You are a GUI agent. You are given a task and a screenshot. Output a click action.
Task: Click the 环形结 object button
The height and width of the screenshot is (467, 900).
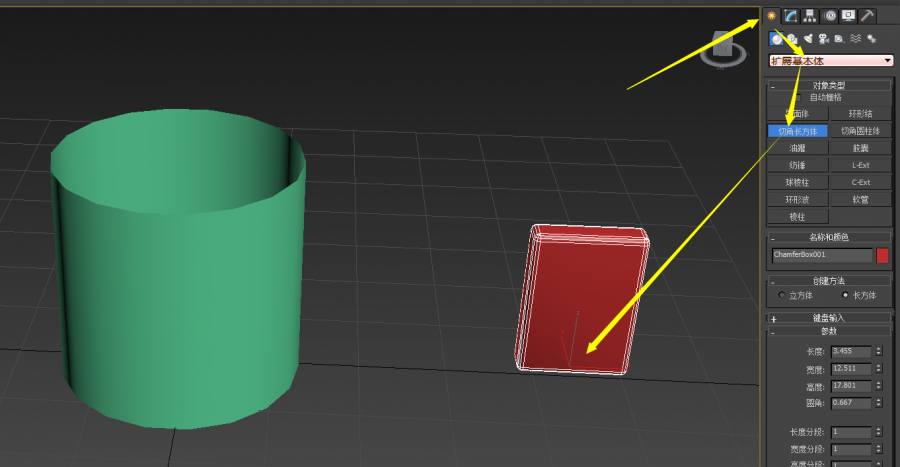(860, 114)
